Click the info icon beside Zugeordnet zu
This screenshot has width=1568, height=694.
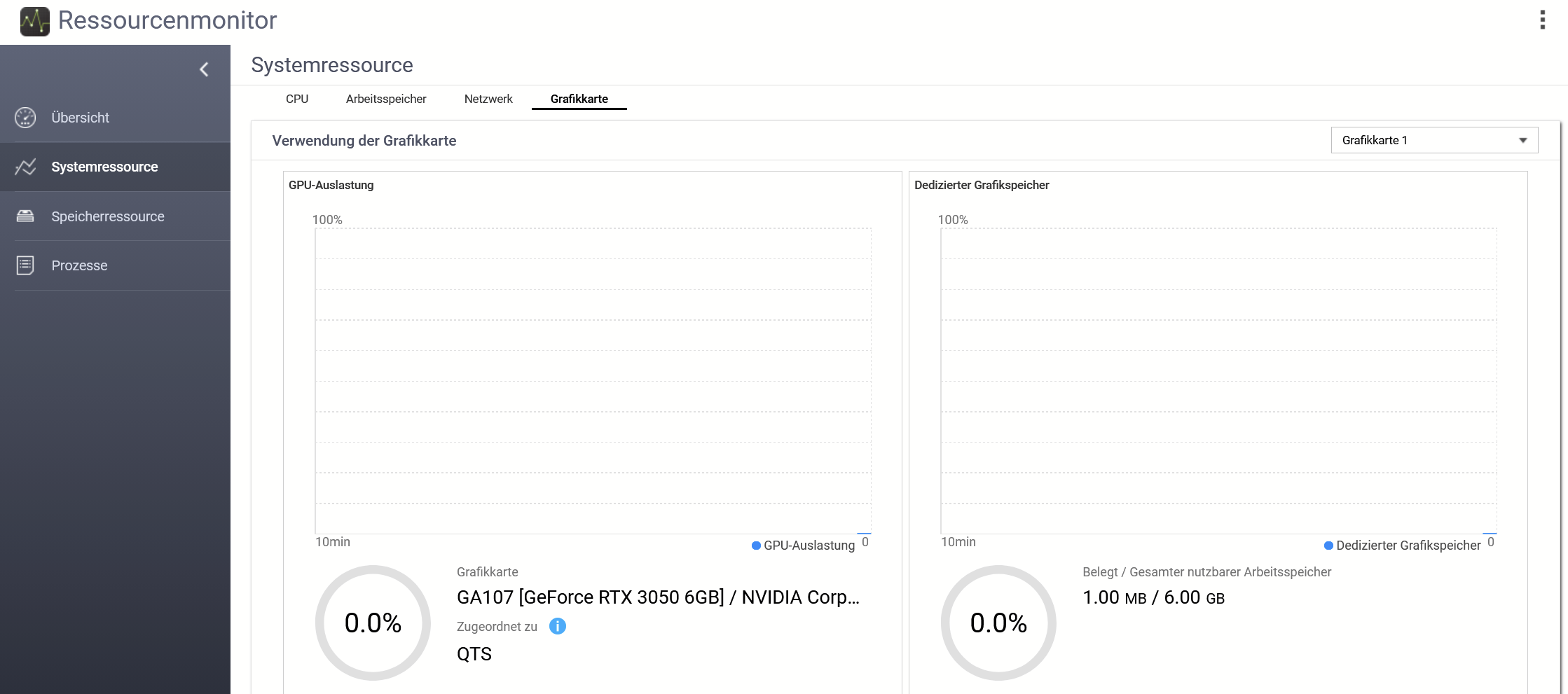(557, 626)
